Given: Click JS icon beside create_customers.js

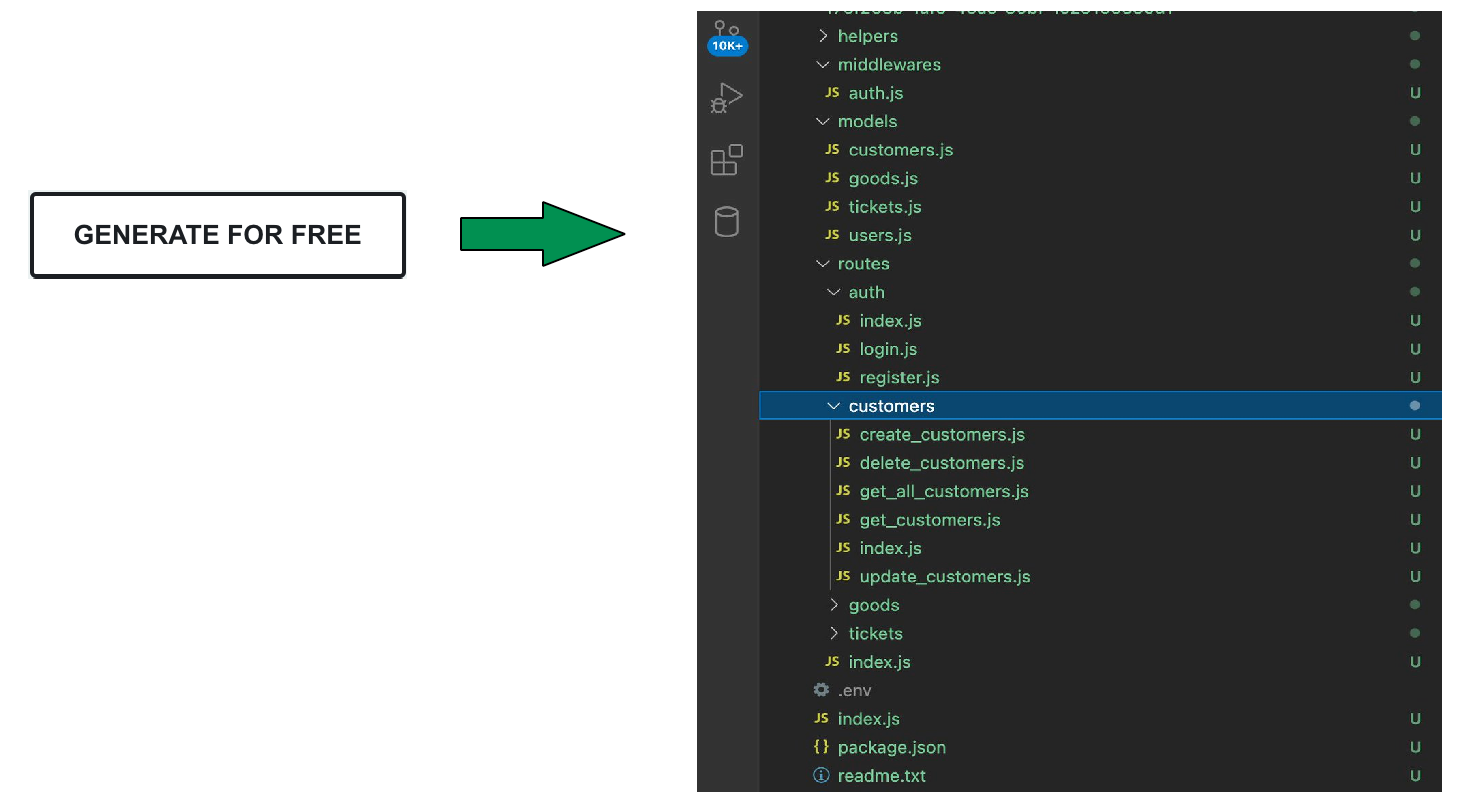Looking at the screenshot, I should tap(843, 434).
